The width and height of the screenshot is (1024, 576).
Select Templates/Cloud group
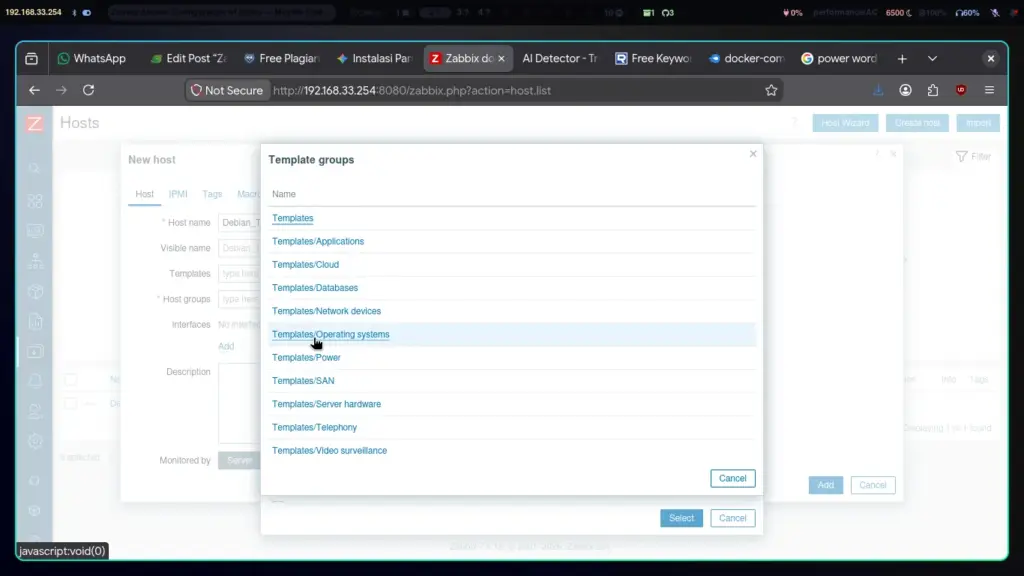tap(305, 264)
